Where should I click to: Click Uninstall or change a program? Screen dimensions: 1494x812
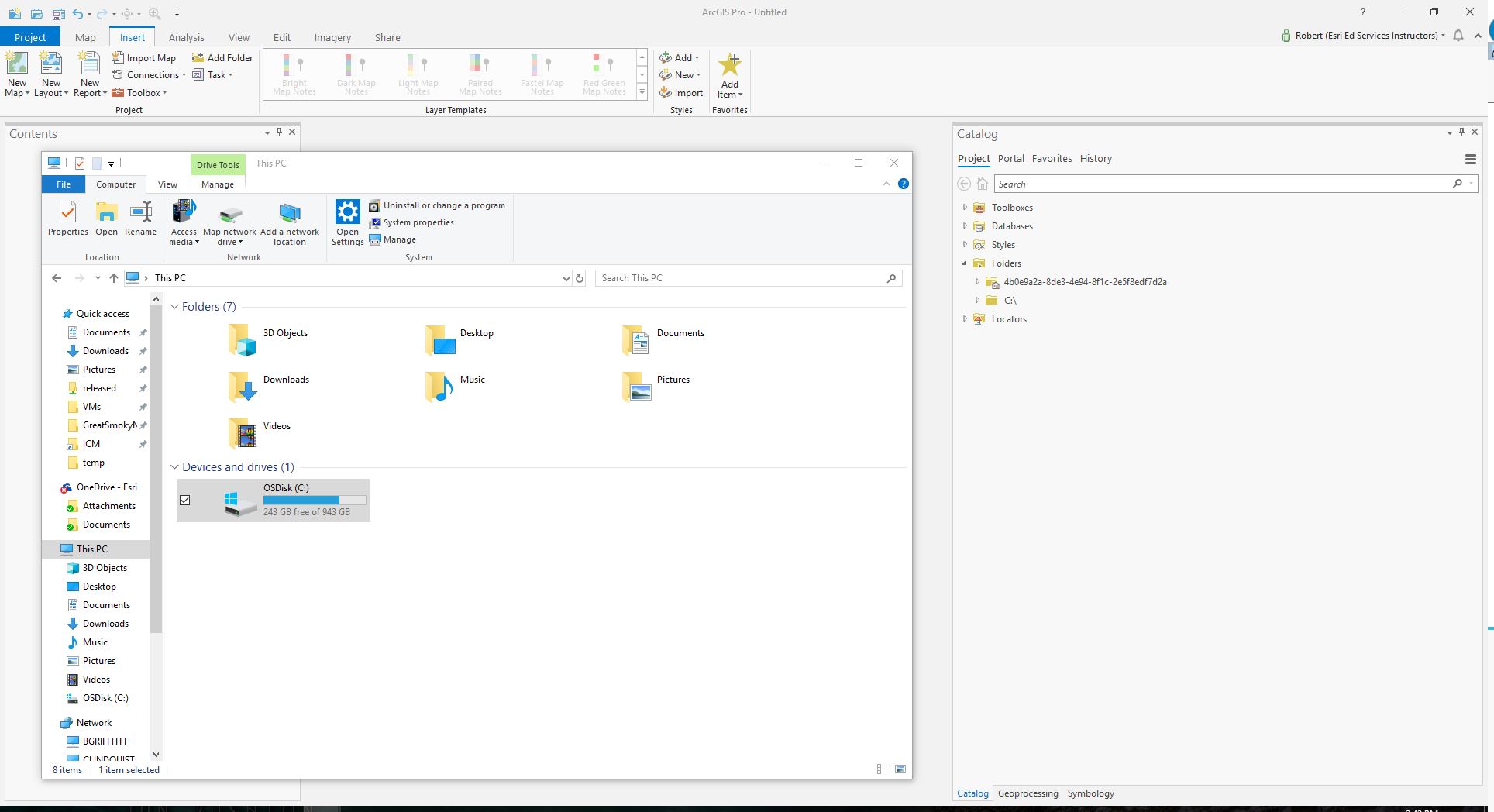[x=437, y=205]
